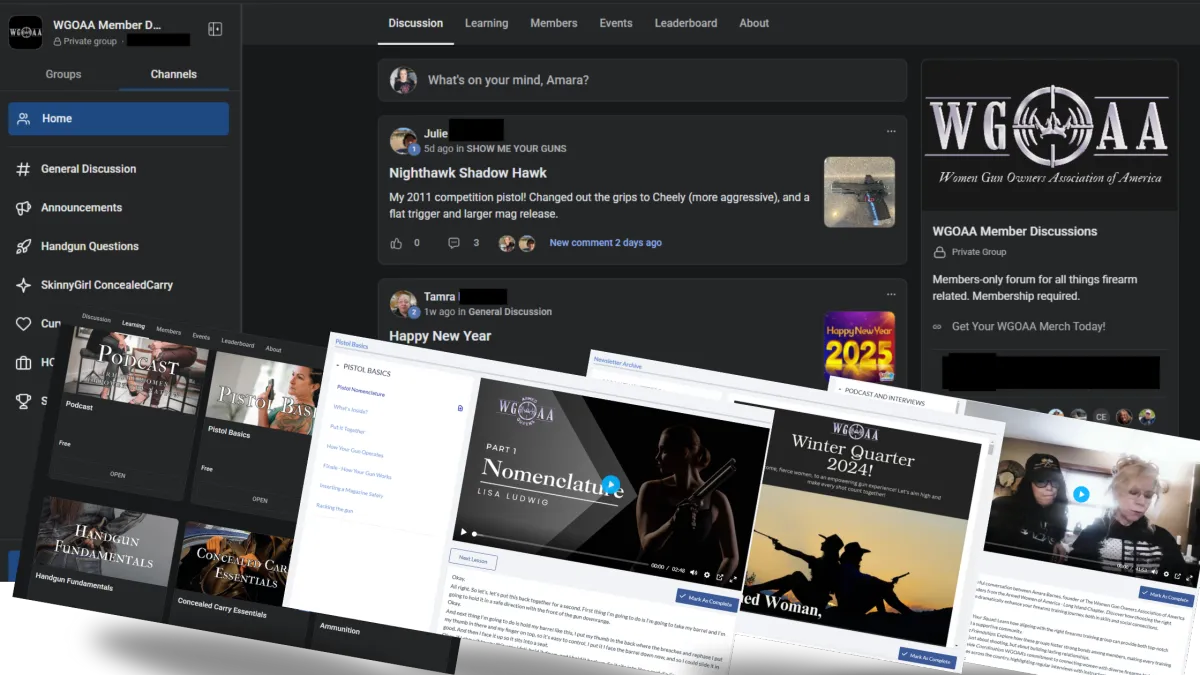
Task: Open the Events tab
Action: [615, 23]
